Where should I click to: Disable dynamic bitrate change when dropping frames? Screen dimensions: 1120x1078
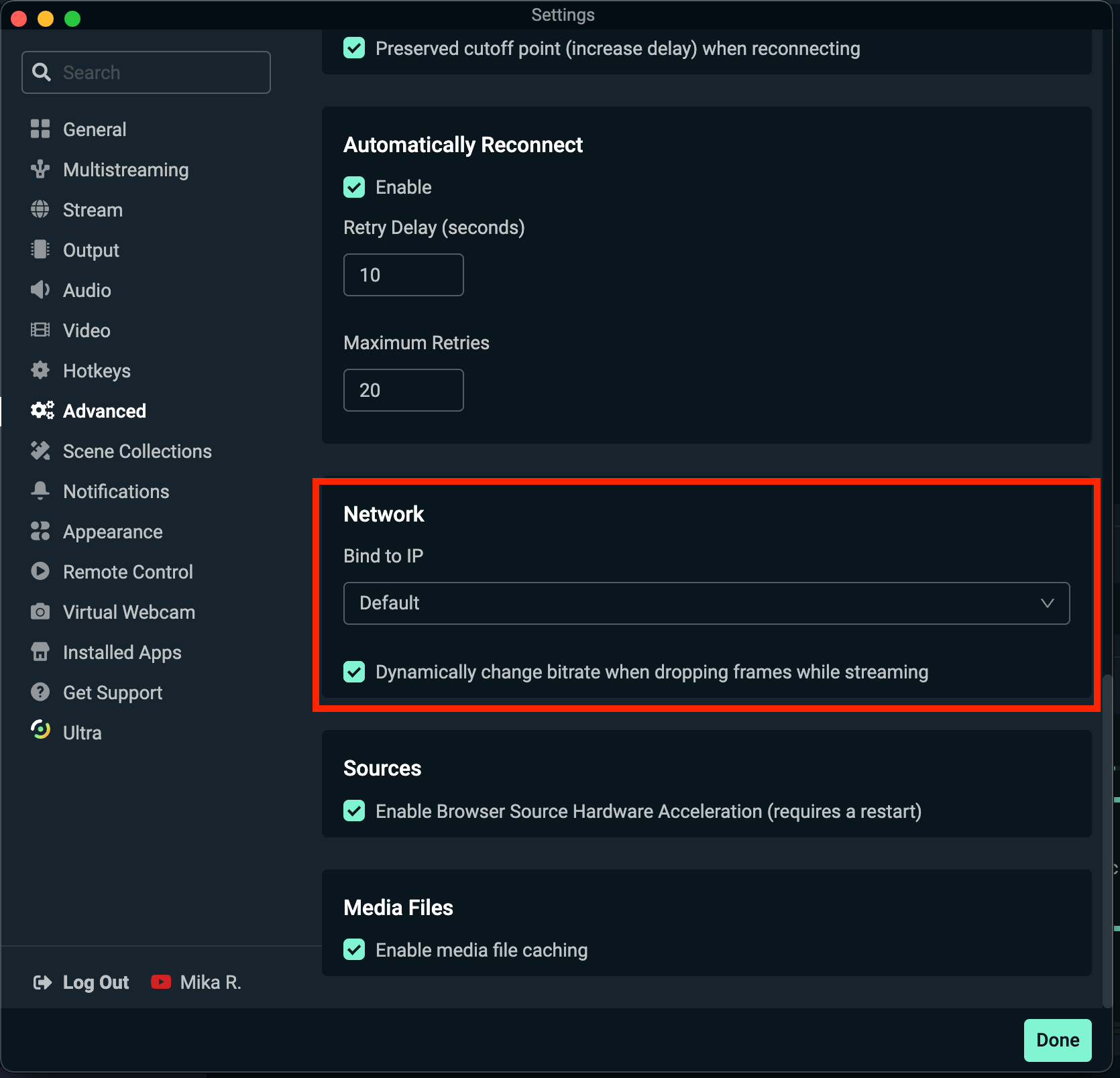point(354,671)
